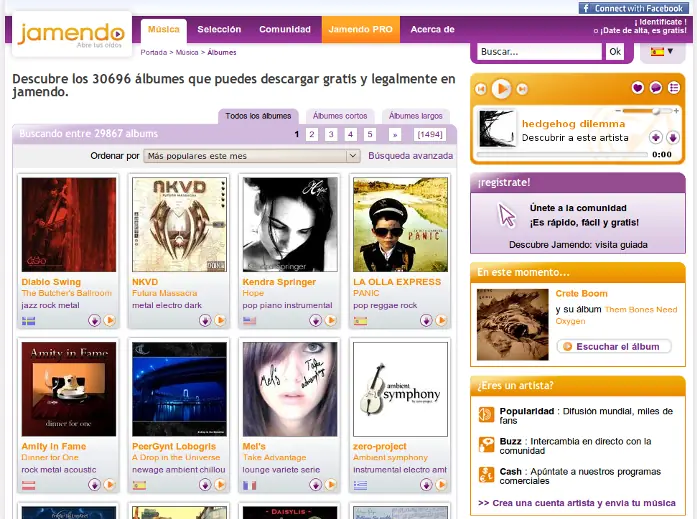Click the Portada breadcrumb link

(x=153, y=52)
